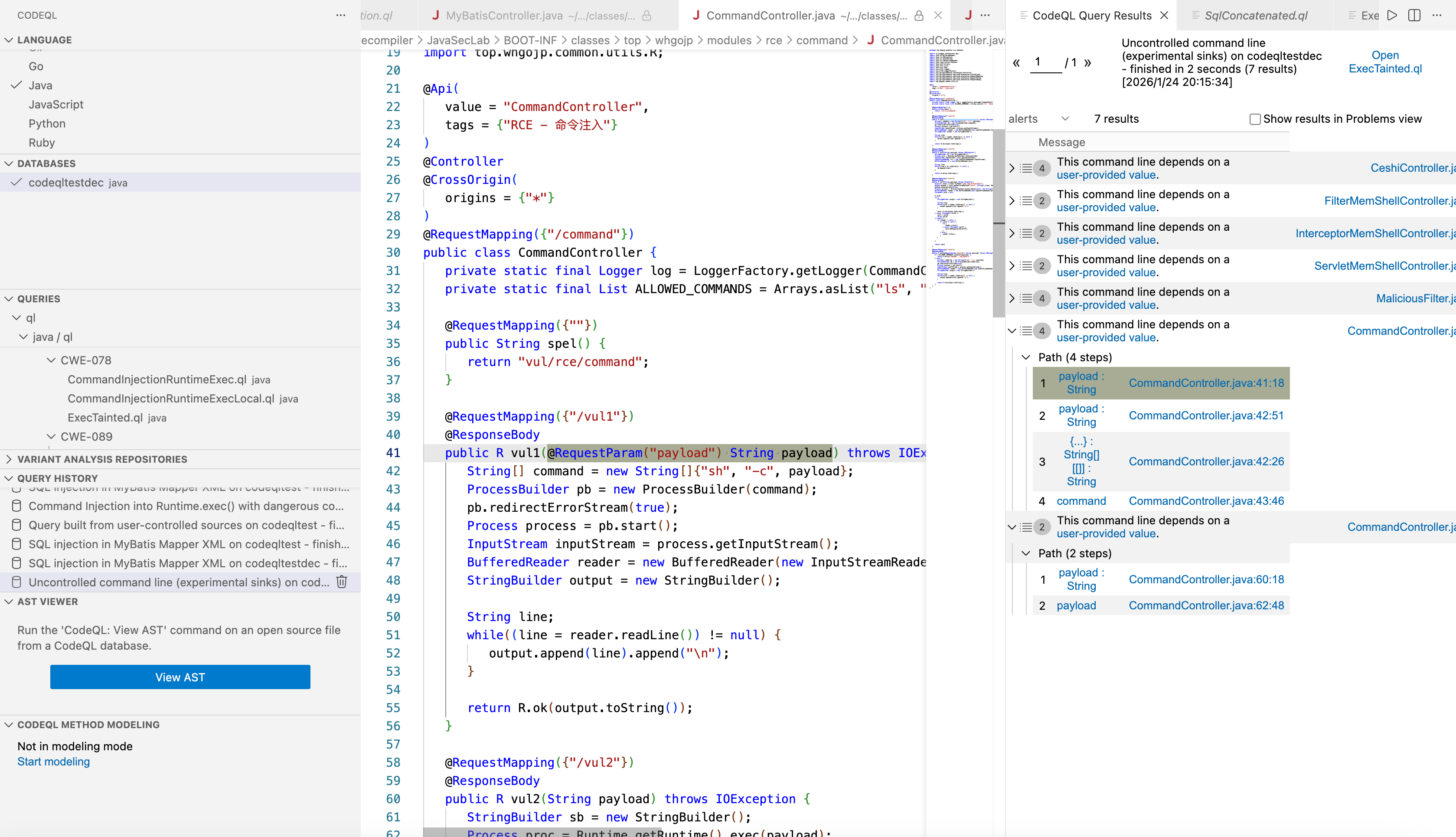
Task: Close the CommandController.java editor tab
Action: pyautogui.click(x=938, y=16)
